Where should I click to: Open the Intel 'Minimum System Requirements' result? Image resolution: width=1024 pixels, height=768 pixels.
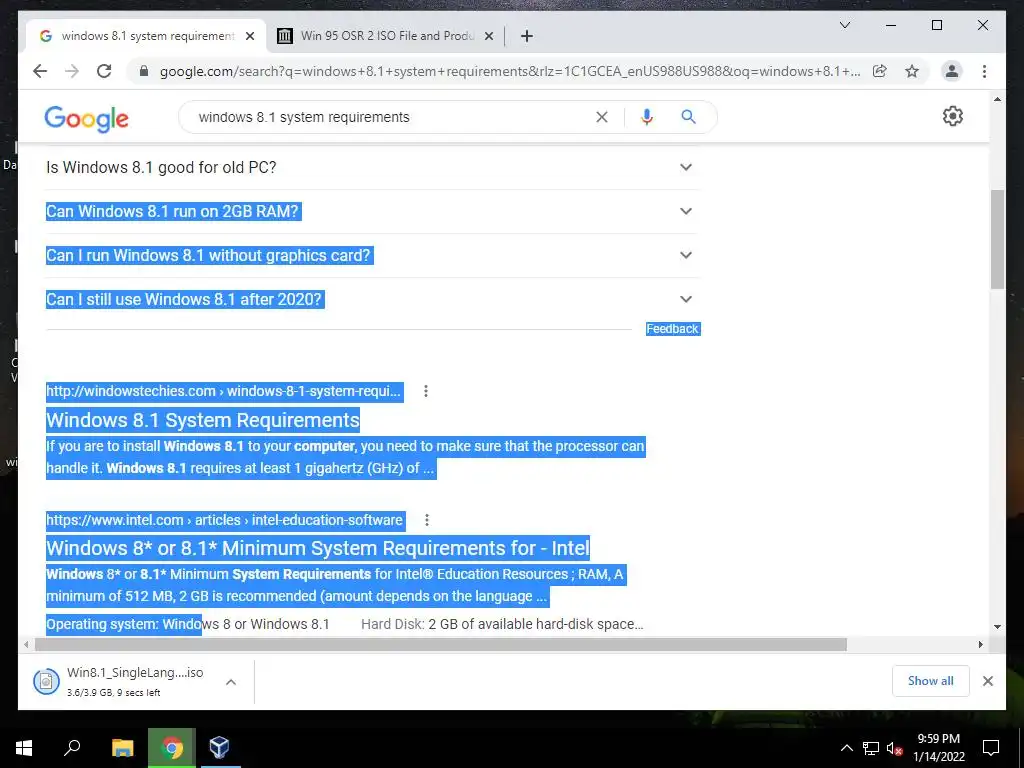317,548
